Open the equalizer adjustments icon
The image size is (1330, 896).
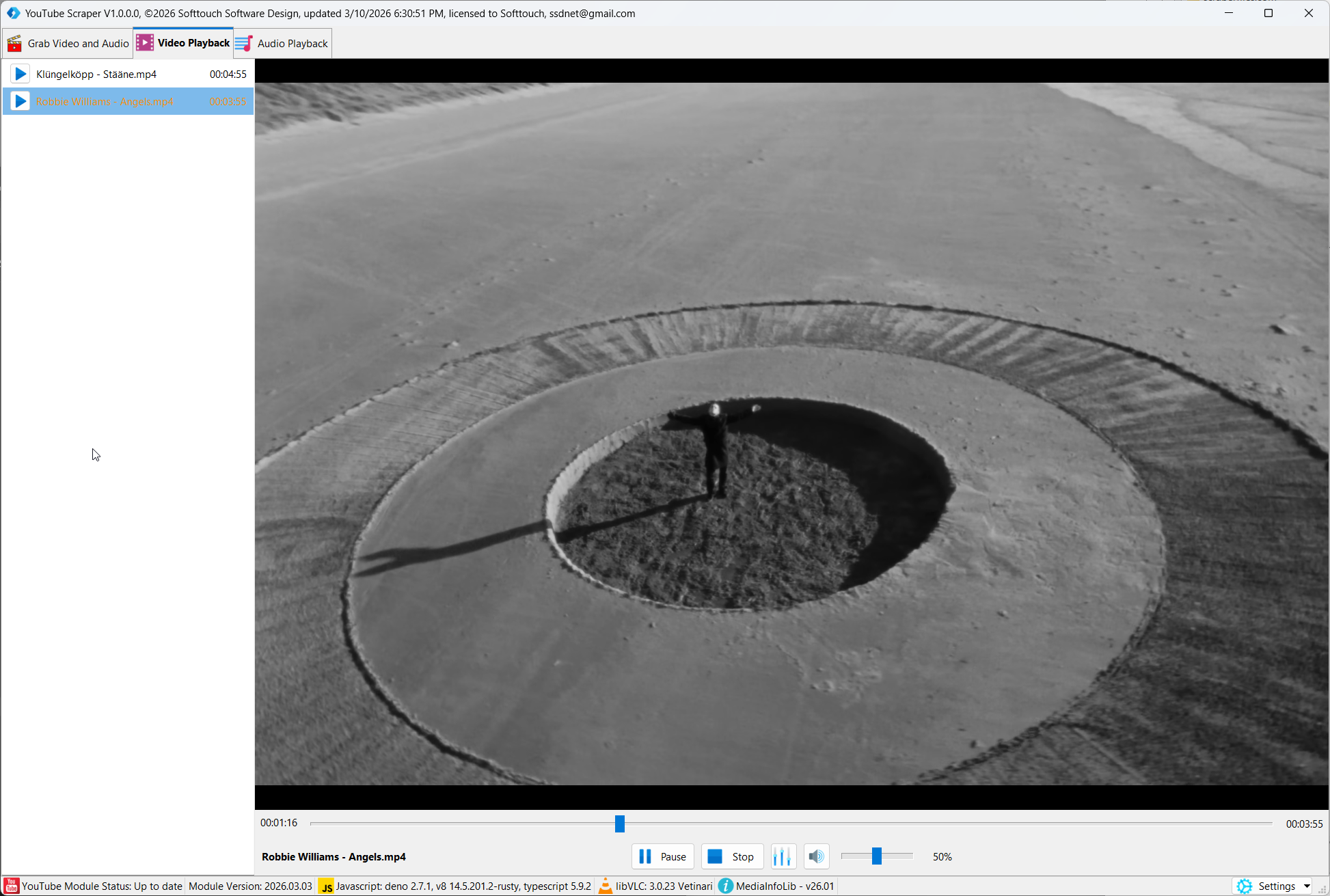[x=782, y=856]
